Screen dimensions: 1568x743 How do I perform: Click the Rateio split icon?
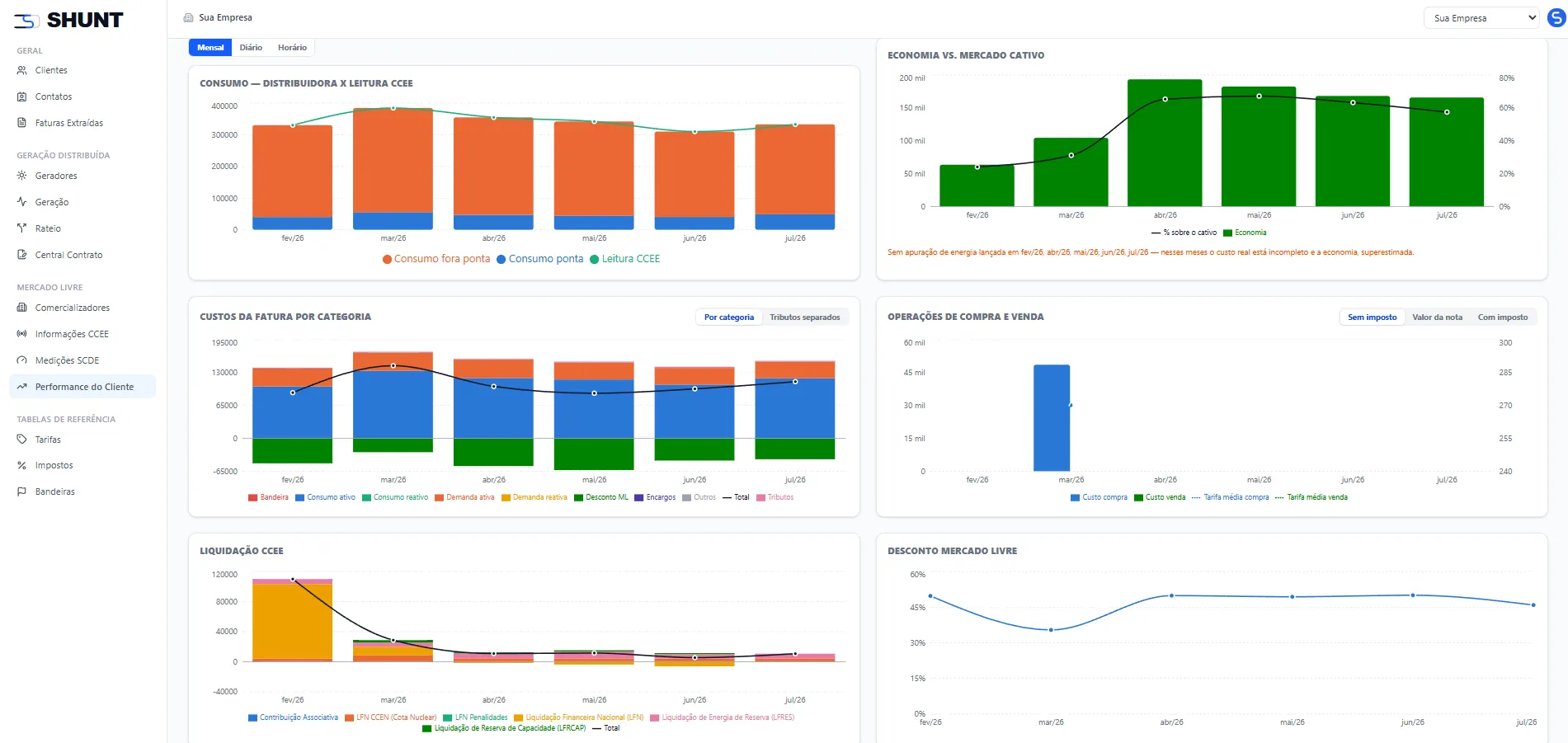[x=22, y=228]
